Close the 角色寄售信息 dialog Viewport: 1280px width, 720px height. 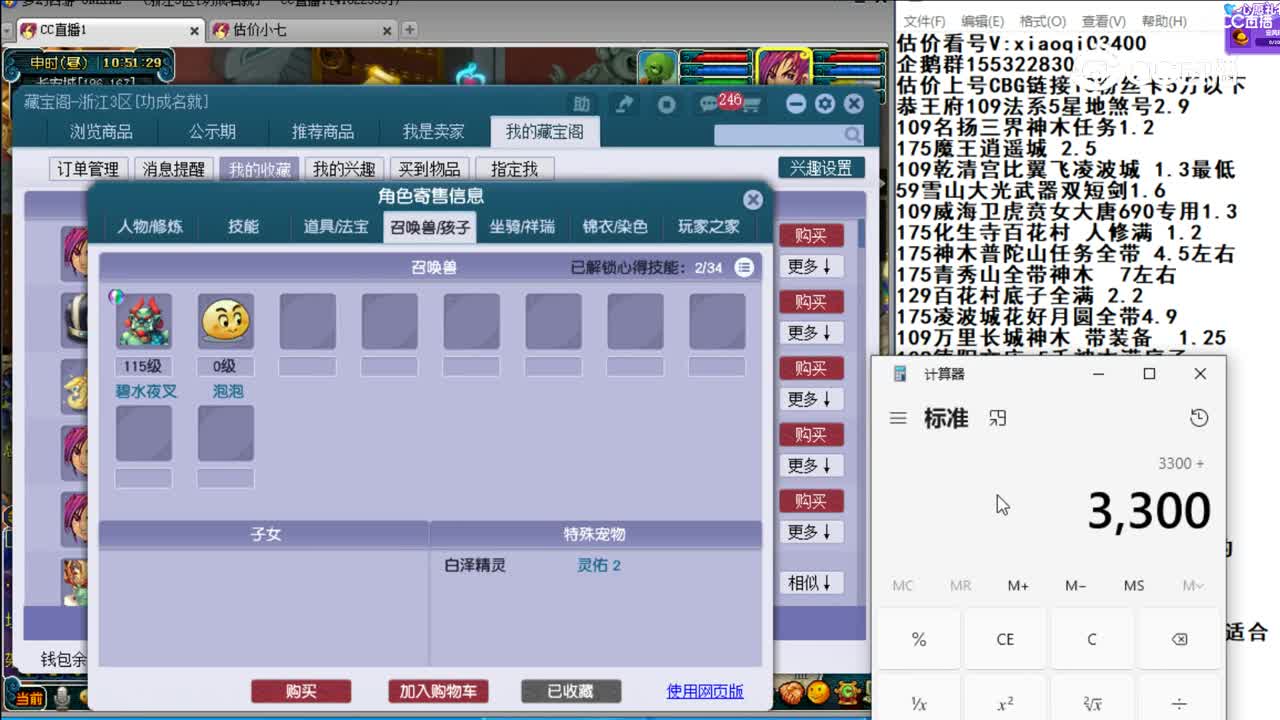(753, 200)
